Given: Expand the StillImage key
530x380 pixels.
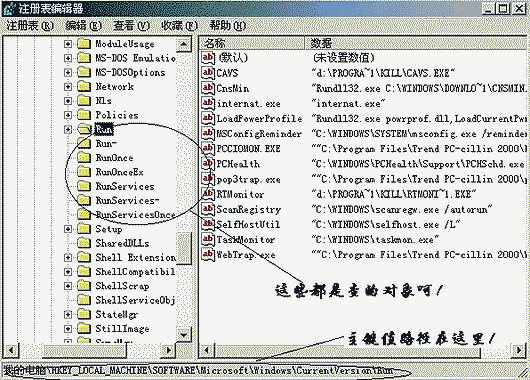Looking at the screenshot, I should pyautogui.click(x=68, y=329).
